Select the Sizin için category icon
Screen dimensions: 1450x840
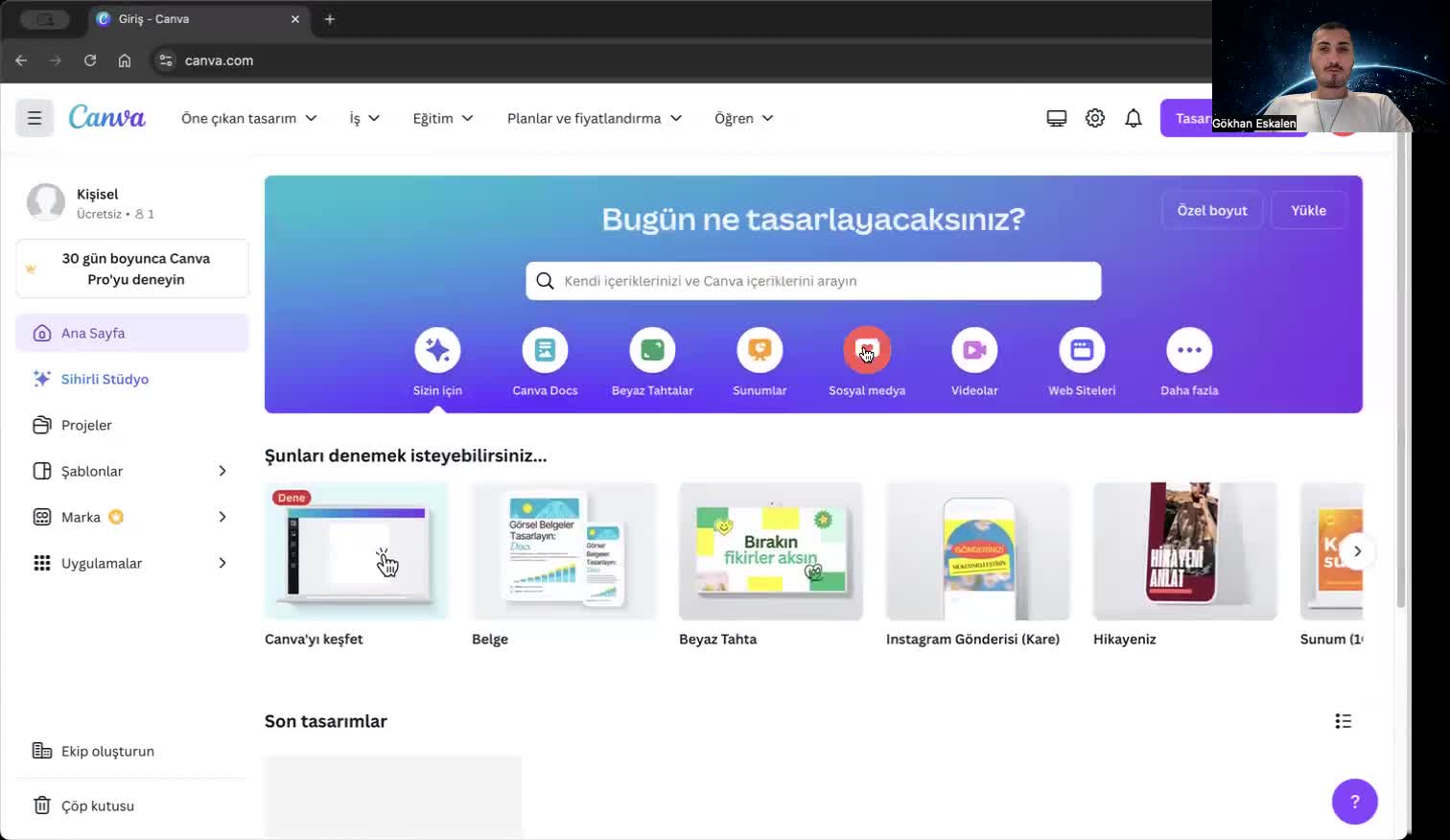click(x=437, y=350)
